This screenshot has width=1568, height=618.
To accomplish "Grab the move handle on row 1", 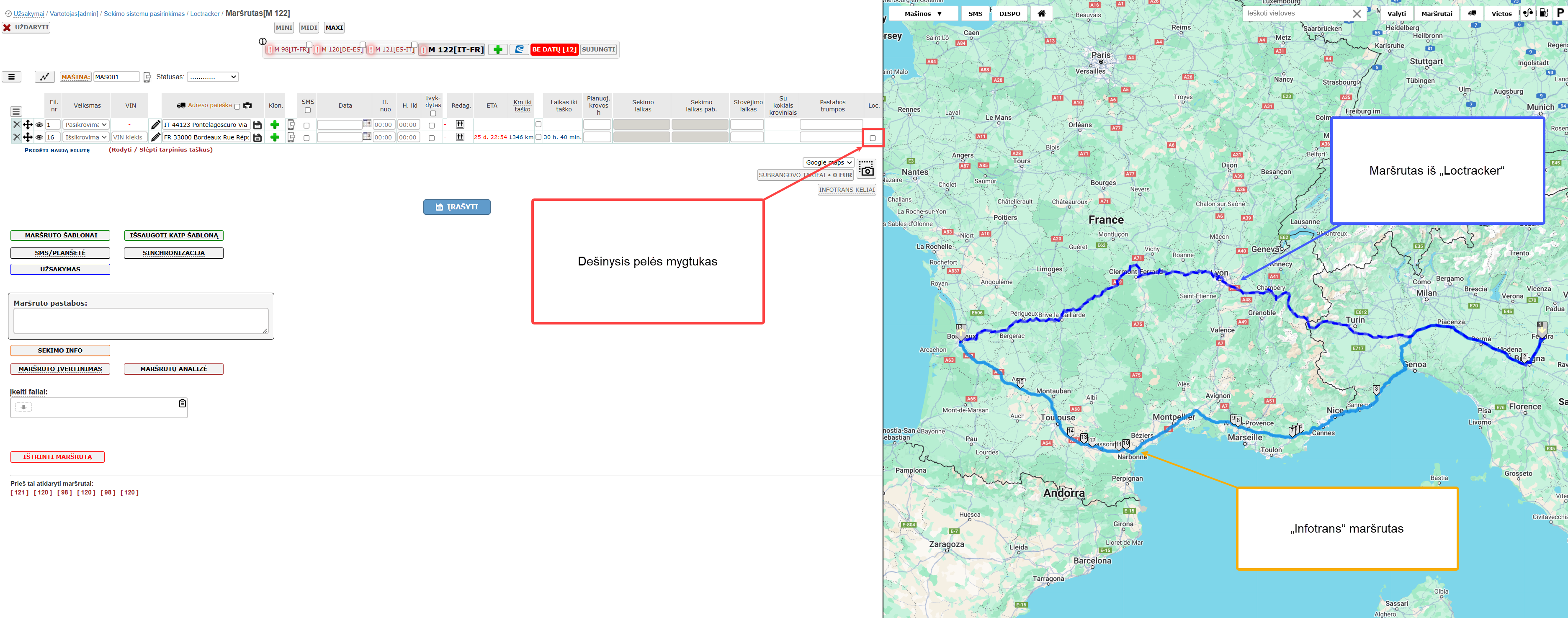I will [27, 124].
